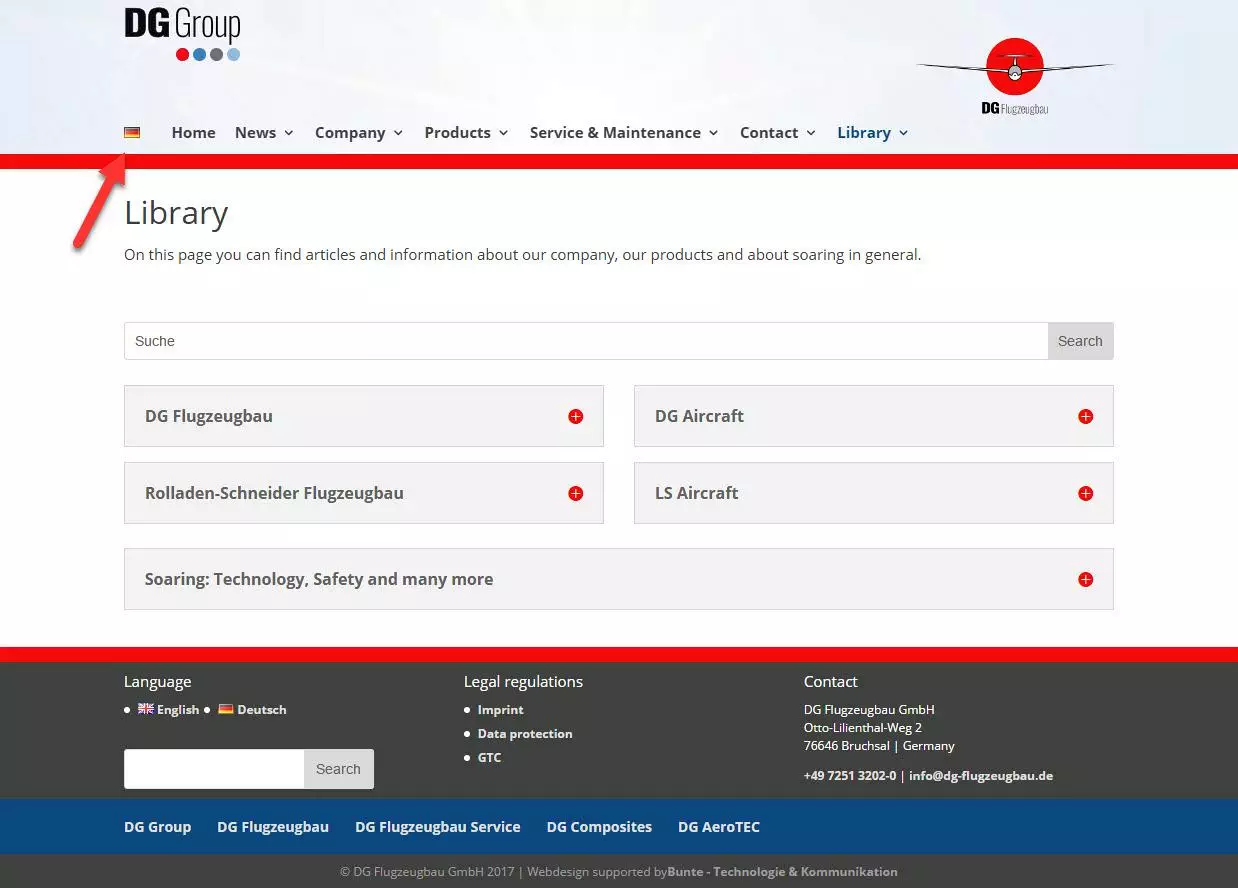Screen dimensions: 1238x888
Task: Focus the Suche library search field
Action: (x=586, y=341)
